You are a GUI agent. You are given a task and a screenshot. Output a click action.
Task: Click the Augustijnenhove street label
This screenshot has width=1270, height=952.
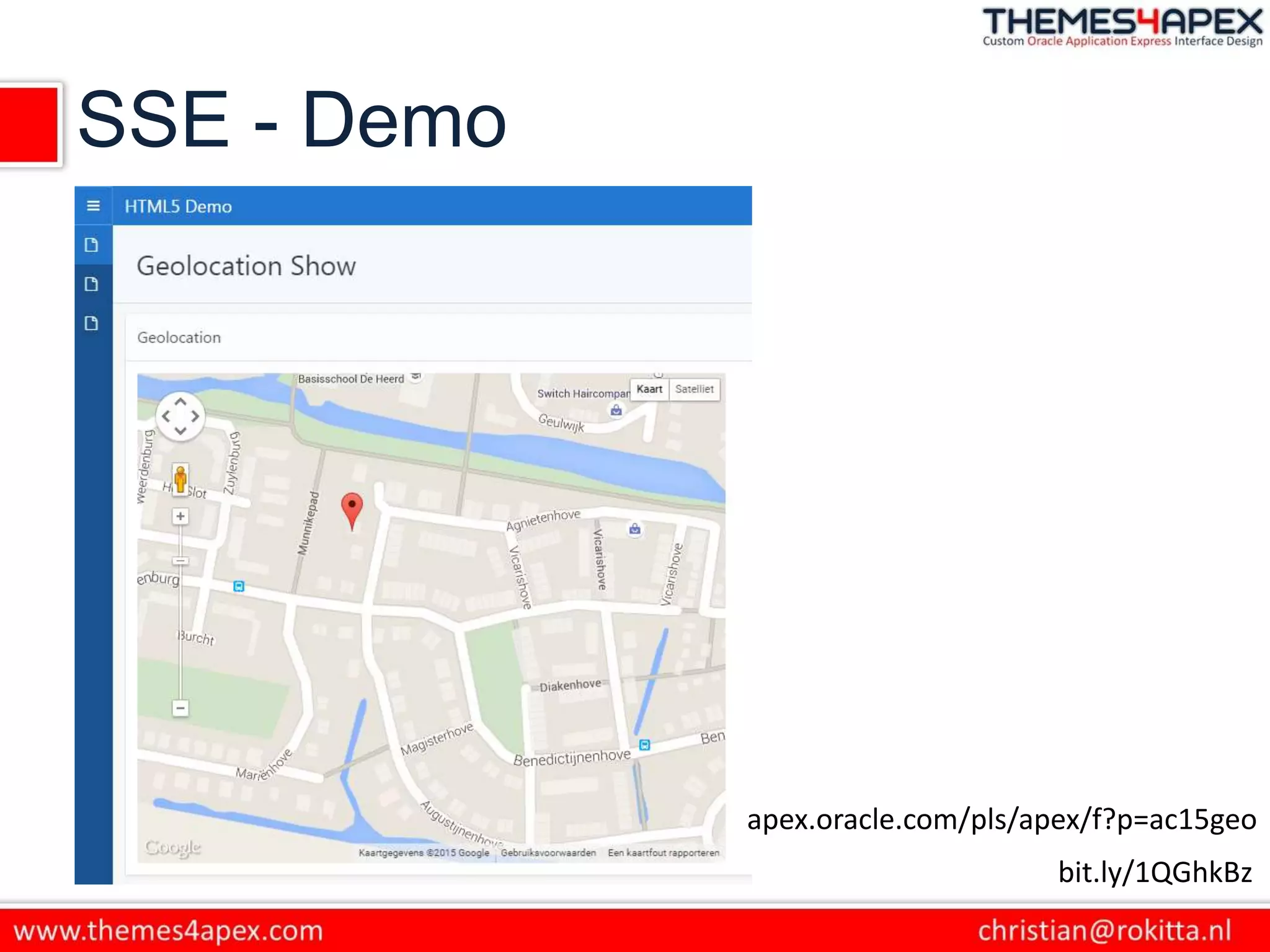pyautogui.click(x=462, y=824)
